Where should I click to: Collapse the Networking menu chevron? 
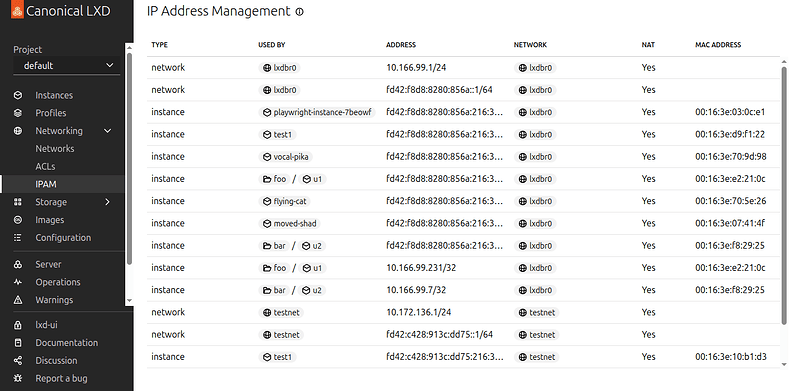pos(108,131)
